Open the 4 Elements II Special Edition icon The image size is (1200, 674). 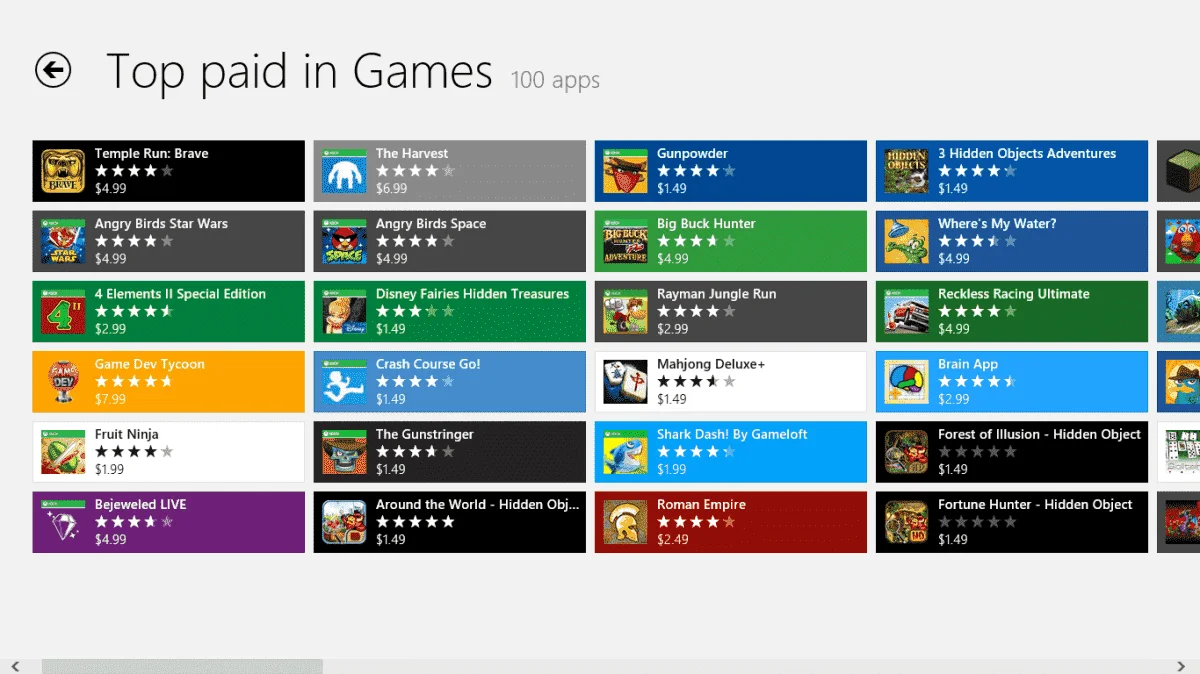63,311
